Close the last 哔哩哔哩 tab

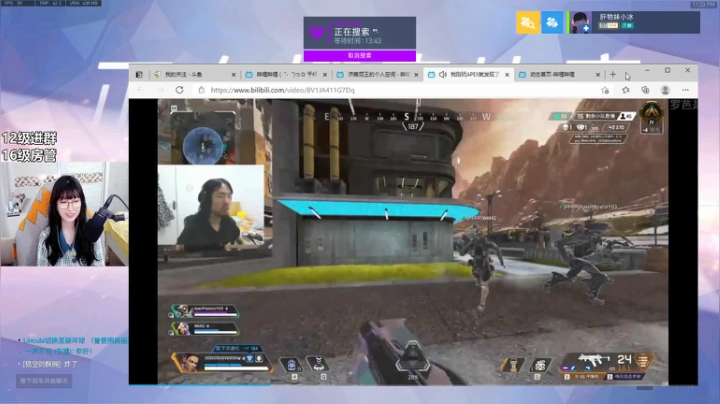coord(598,74)
